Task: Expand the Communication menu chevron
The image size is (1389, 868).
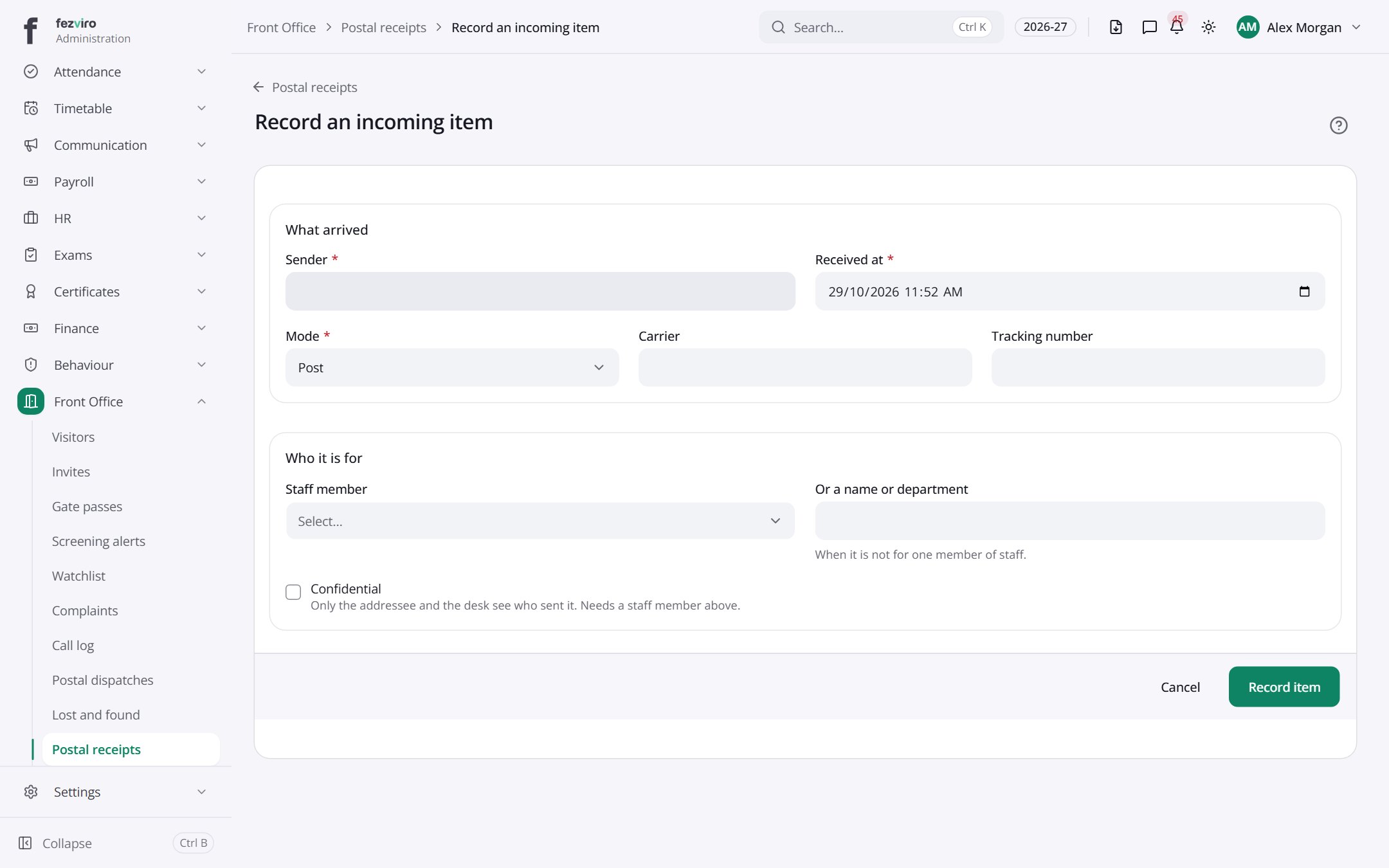Action: (201, 145)
